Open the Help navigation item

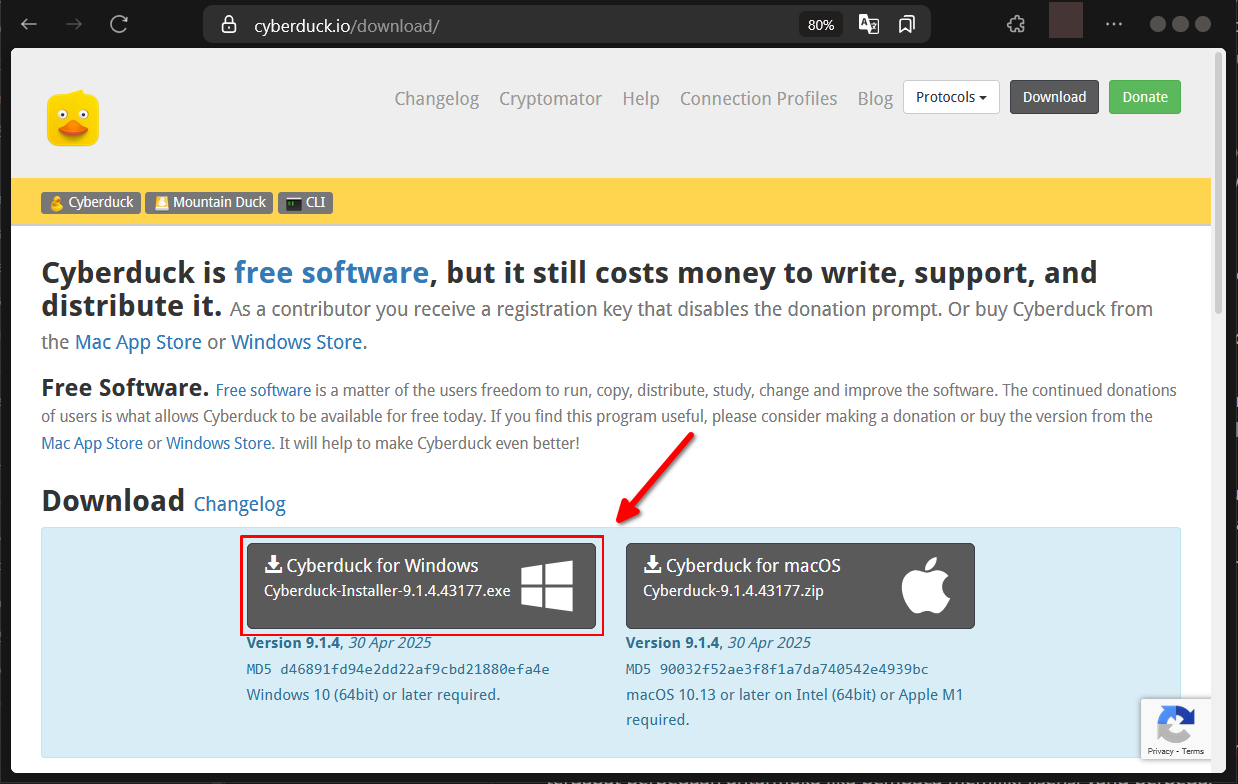641,98
